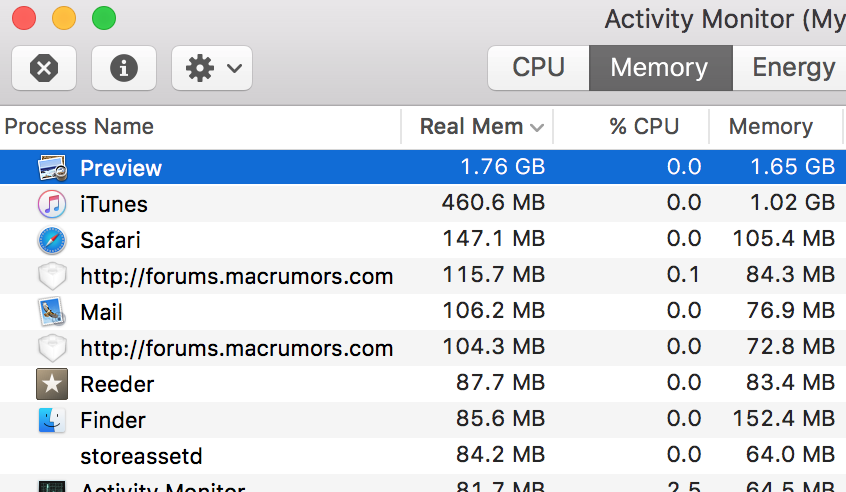Viewport: 846px width, 492px height.
Task: Click the Safari compass icon
Action: tap(52, 240)
